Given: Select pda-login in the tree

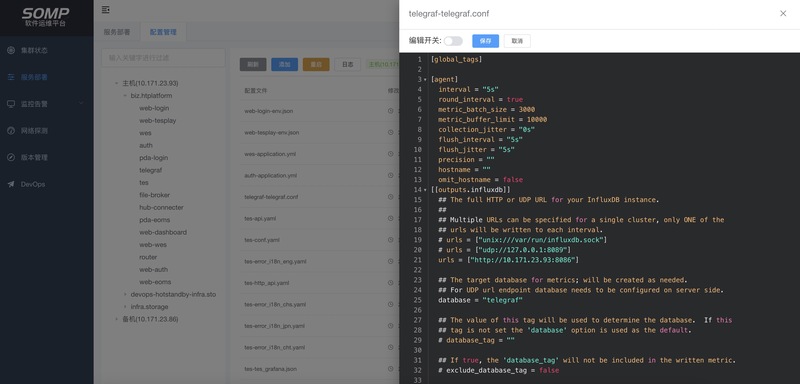Looking at the screenshot, I should pos(154,158).
